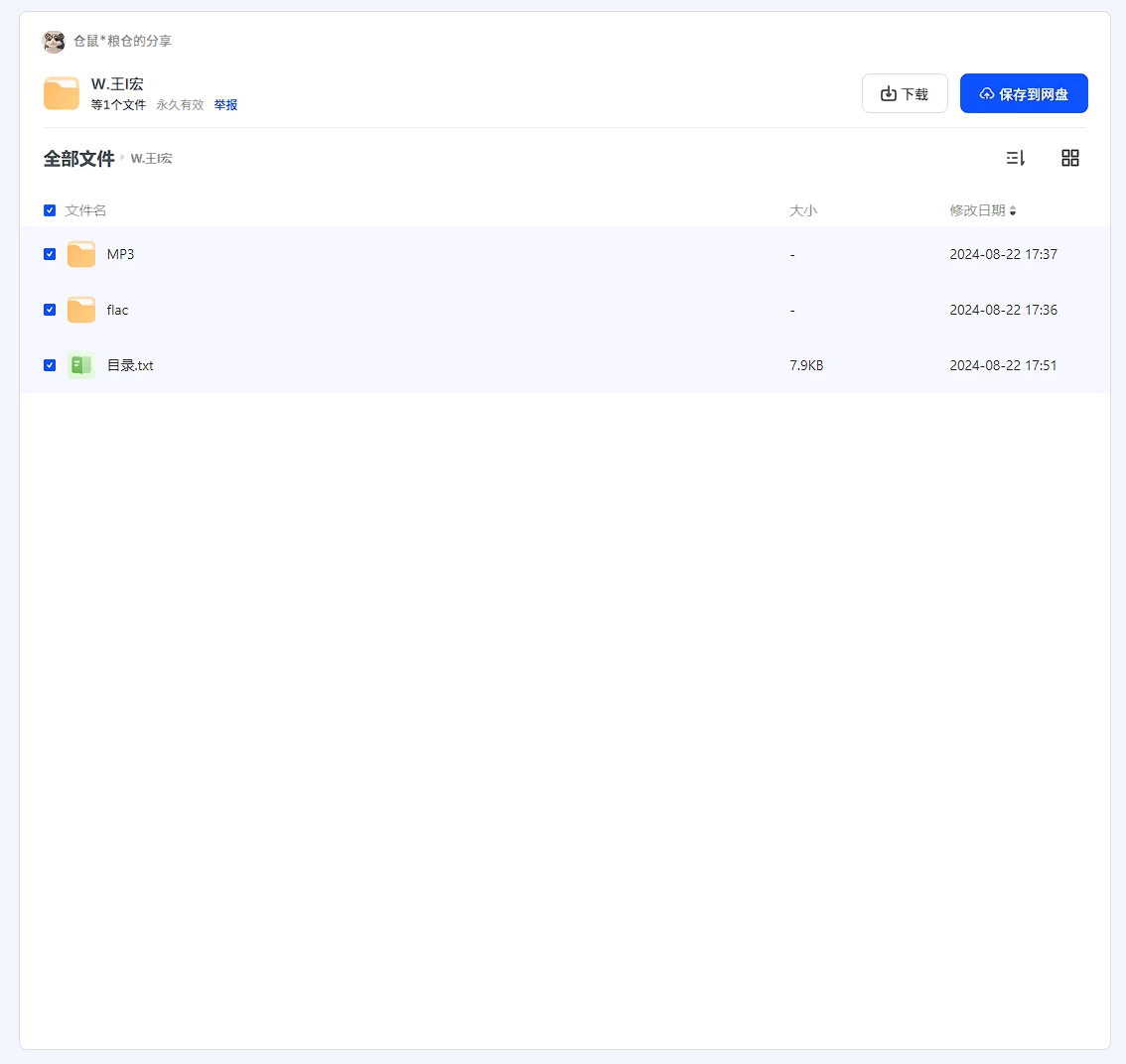Viewport: 1126px width, 1064px height.
Task: Click the 目录.txt file icon
Action: 81,365
